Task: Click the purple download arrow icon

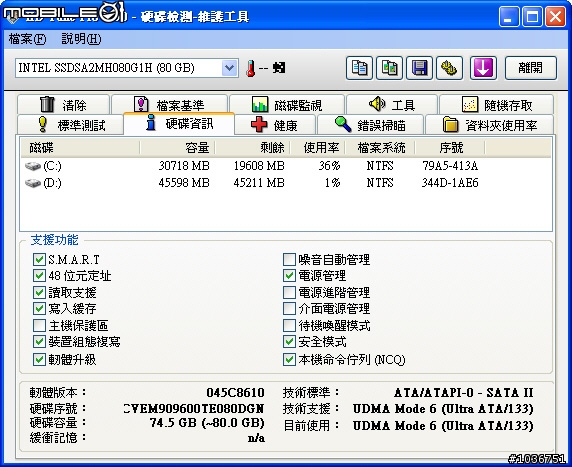Action: pos(483,68)
